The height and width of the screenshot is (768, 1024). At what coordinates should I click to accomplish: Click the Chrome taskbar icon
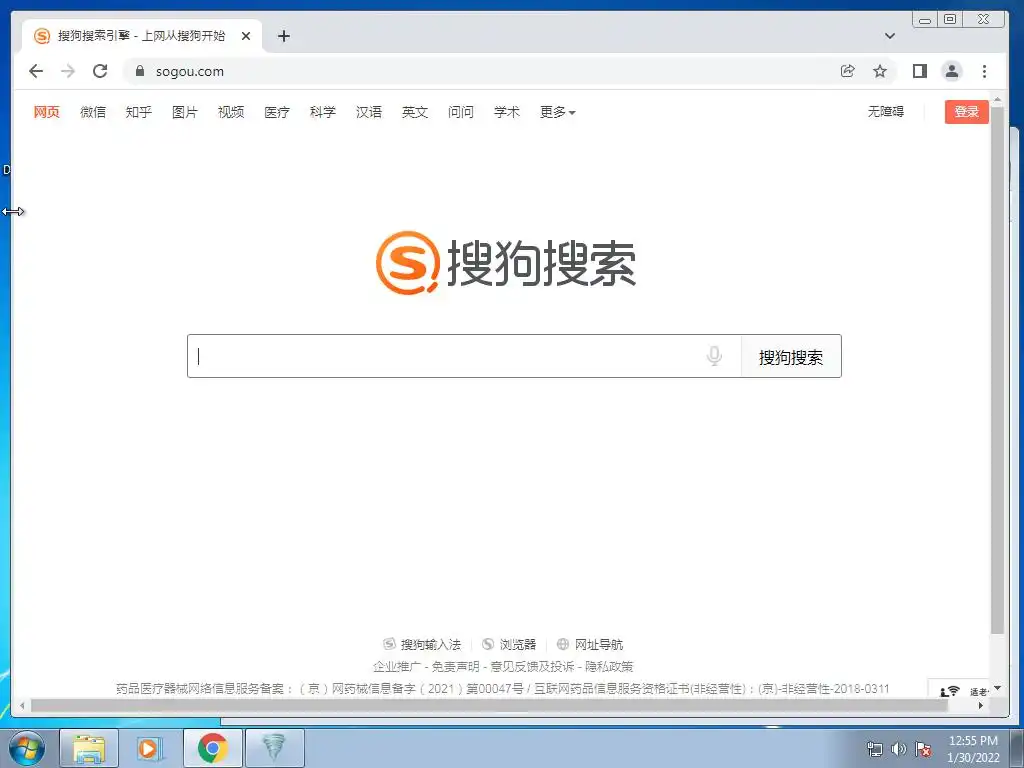(212, 748)
